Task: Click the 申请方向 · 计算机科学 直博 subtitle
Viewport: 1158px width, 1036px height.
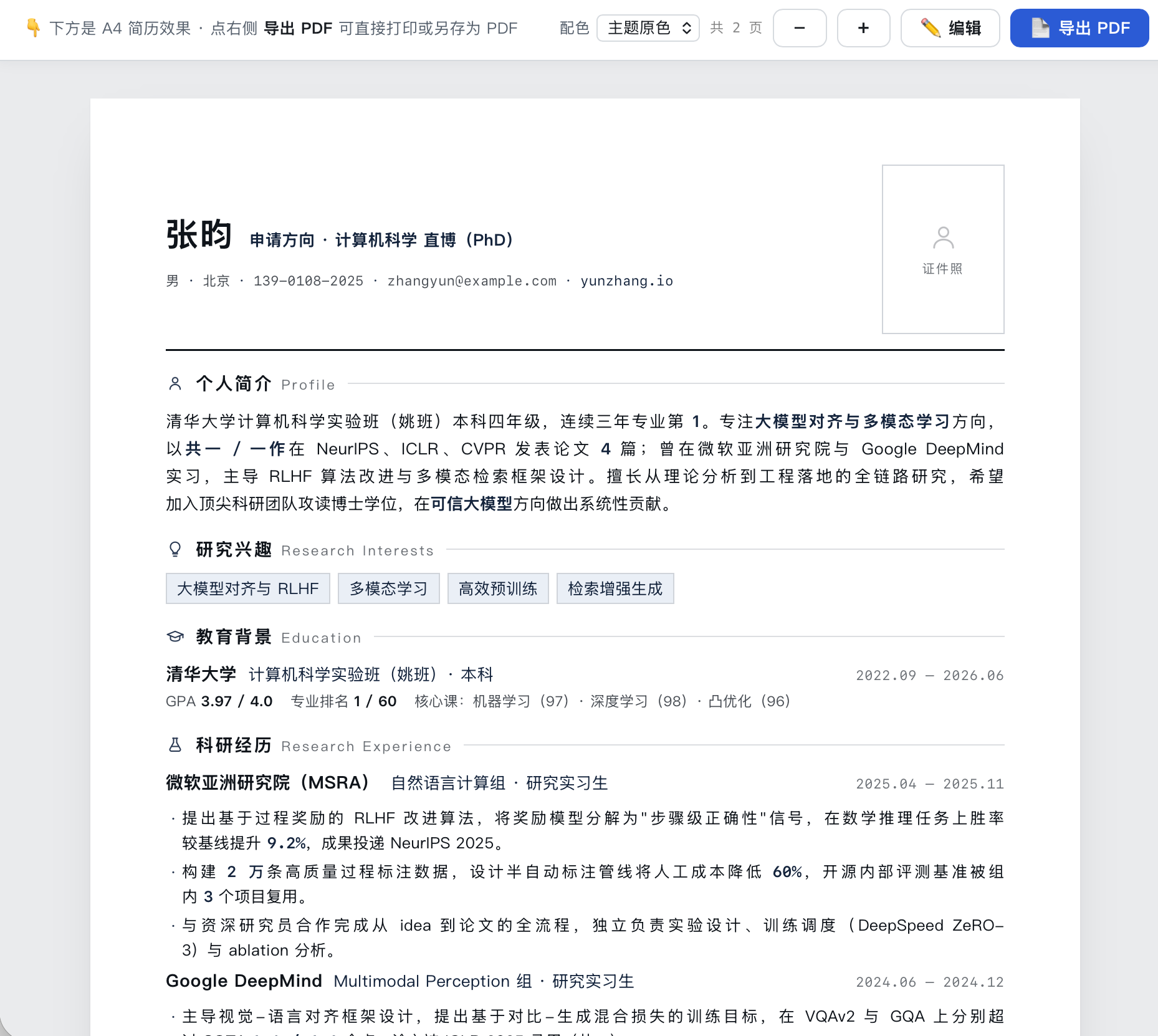Action: [x=381, y=240]
